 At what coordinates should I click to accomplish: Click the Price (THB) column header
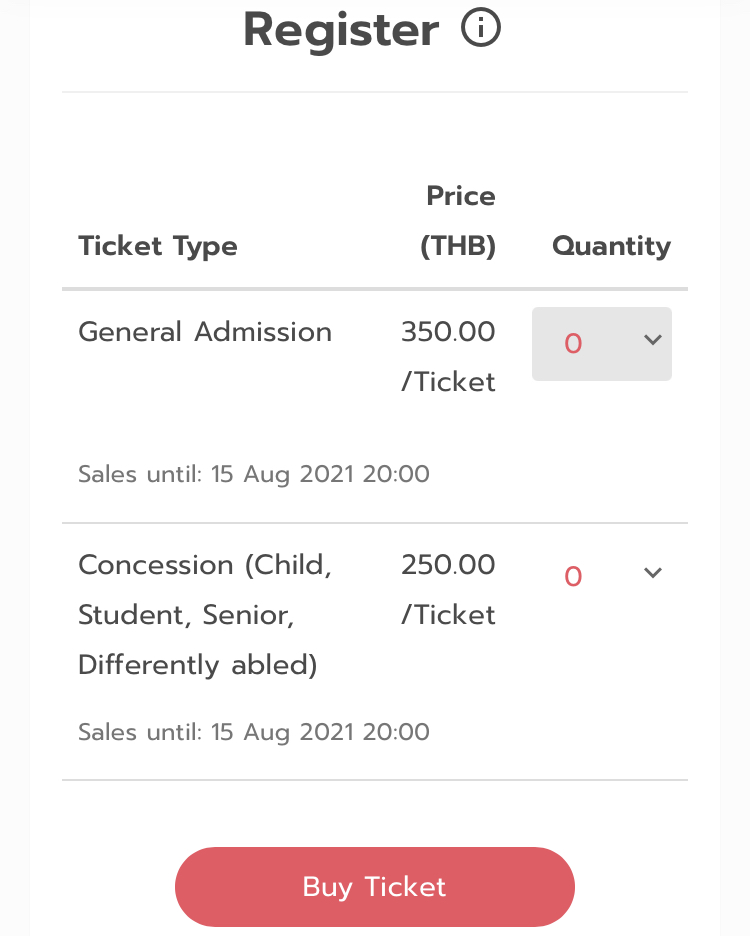click(x=458, y=221)
